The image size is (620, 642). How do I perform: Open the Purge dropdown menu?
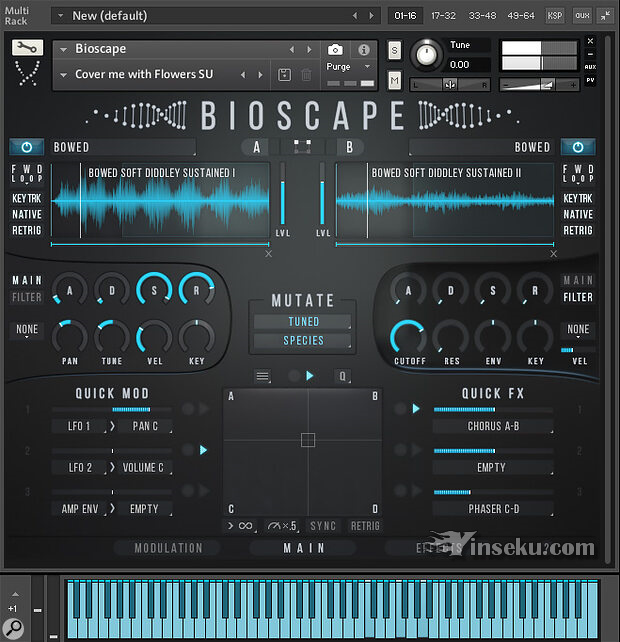point(349,67)
